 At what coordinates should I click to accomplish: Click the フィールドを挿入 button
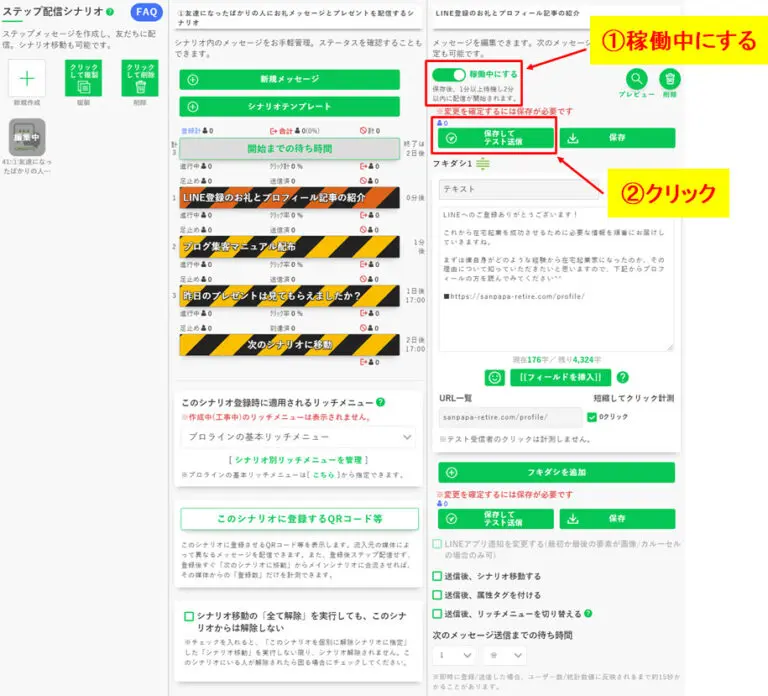click(x=560, y=378)
